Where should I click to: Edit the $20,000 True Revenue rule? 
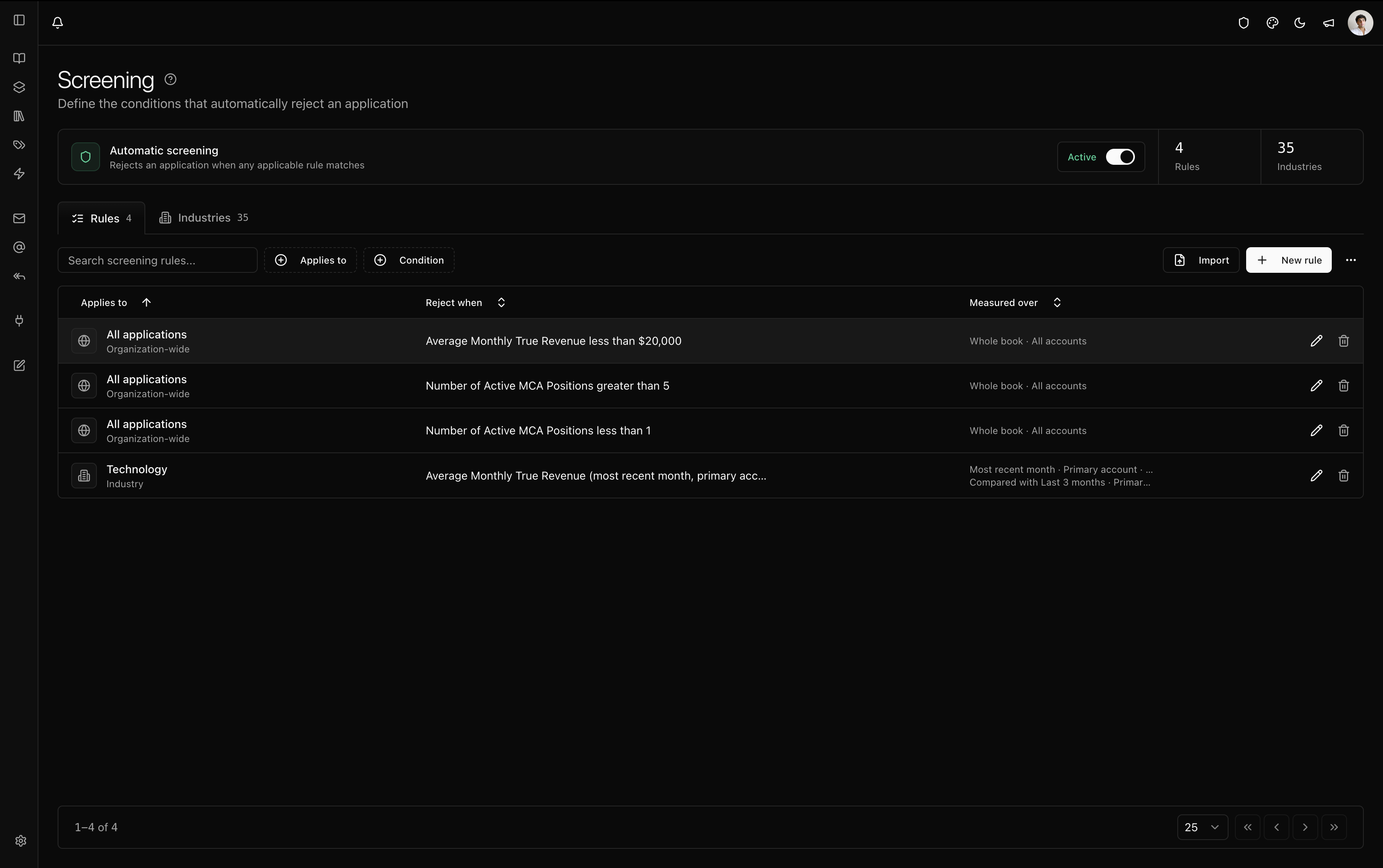(1317, 341)
